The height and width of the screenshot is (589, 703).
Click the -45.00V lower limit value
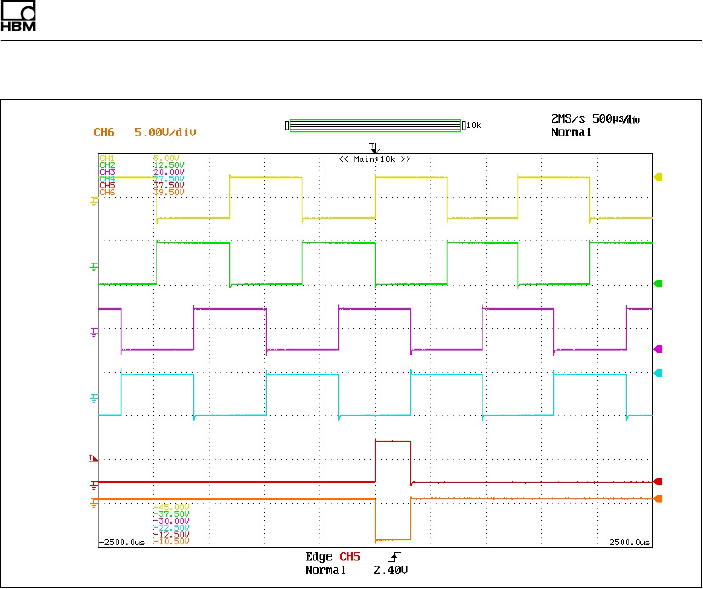[171, 507]
